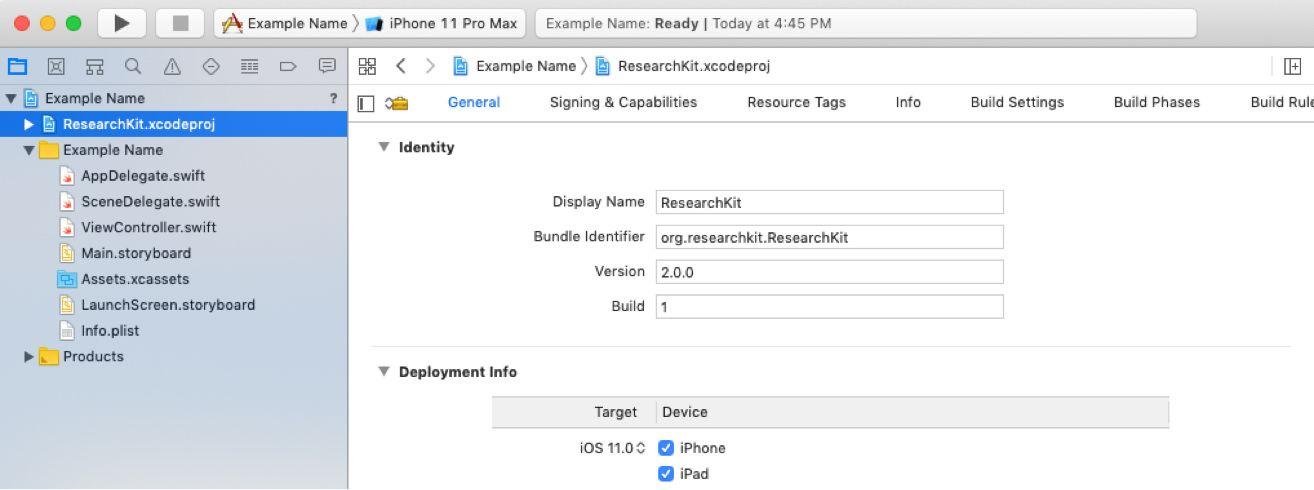
Task: Uncheck the iPhone device checkbox
Action: pos(666,448)
